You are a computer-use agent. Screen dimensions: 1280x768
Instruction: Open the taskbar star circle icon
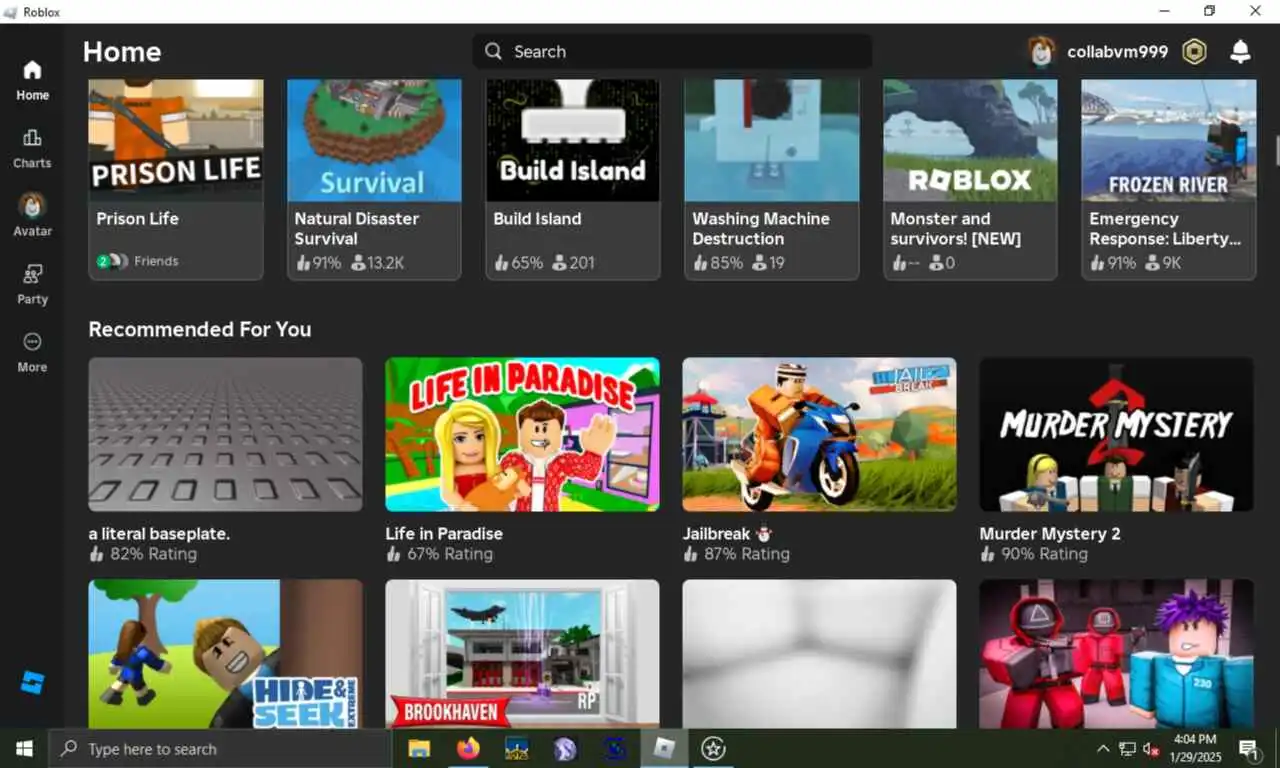(x=713, y=748)
